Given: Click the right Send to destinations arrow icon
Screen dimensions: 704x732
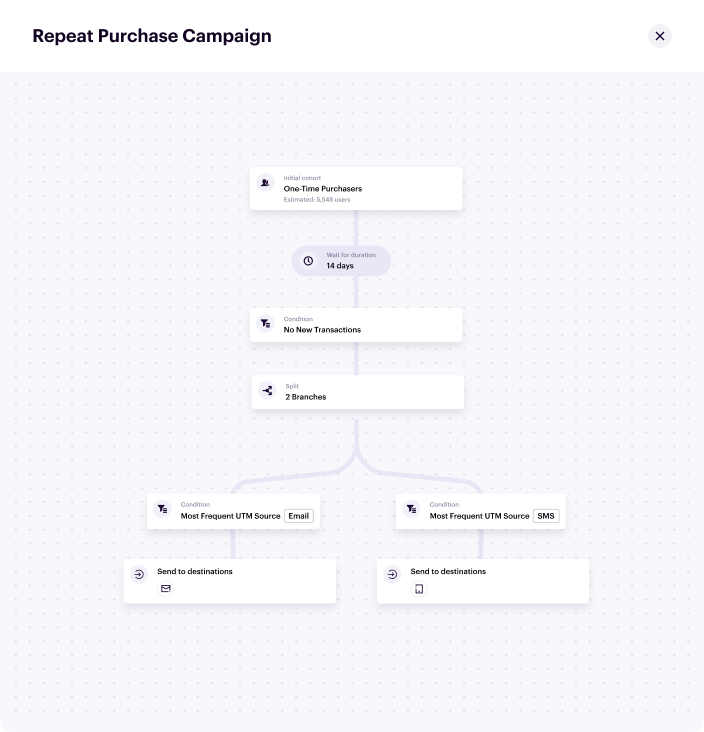Looking at the screenshot, I should pos(392,575).
